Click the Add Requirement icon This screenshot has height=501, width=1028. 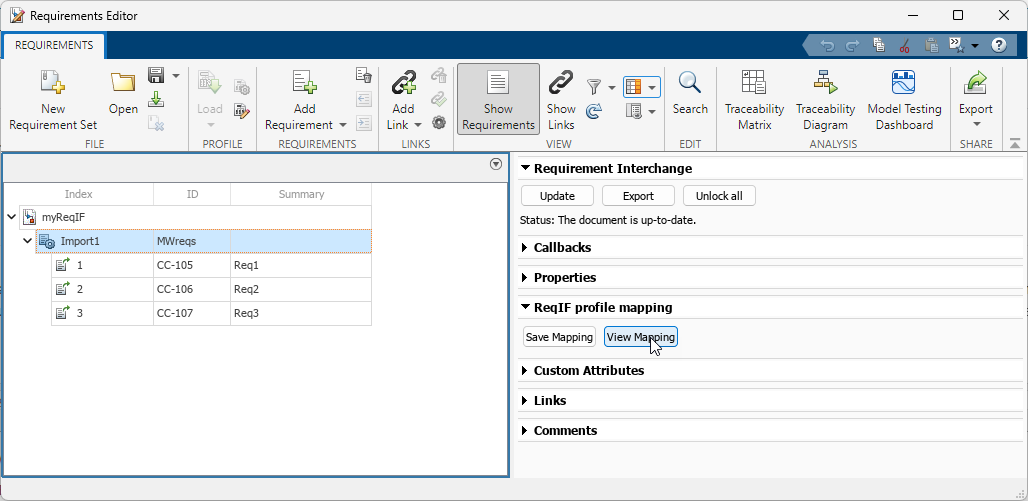point(304,85)
